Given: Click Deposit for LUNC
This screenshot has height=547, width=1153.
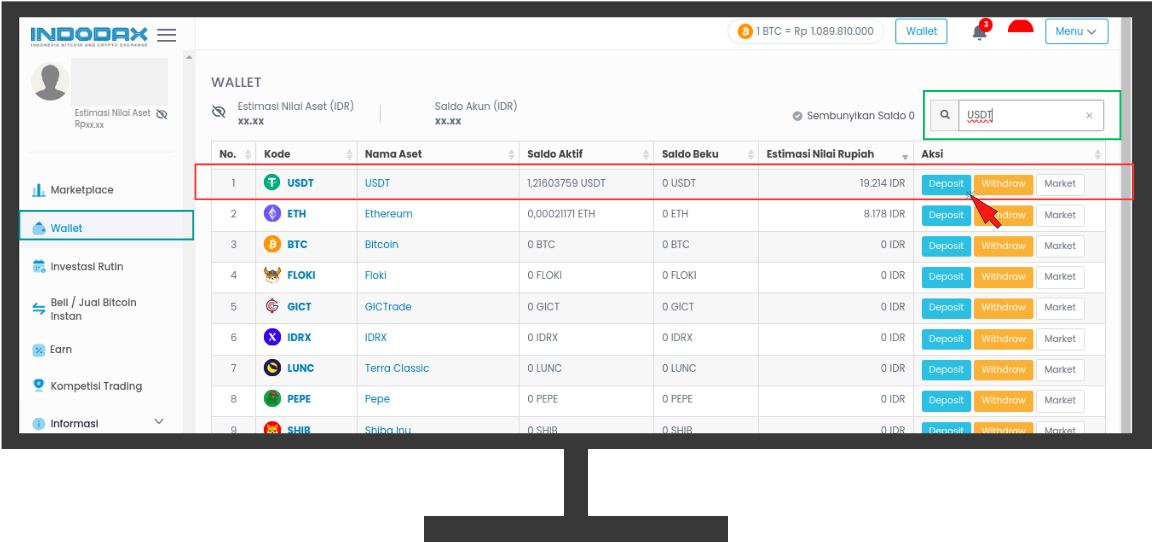Looking at the screenshot, I should (946, 370).
